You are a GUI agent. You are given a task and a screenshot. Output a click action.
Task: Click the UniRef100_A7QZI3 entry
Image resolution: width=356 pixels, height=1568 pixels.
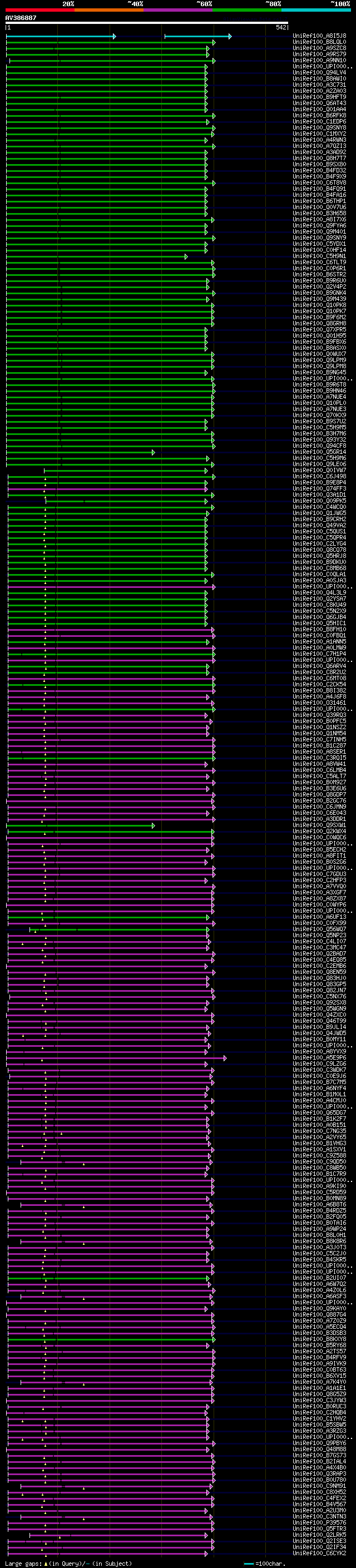319,146
